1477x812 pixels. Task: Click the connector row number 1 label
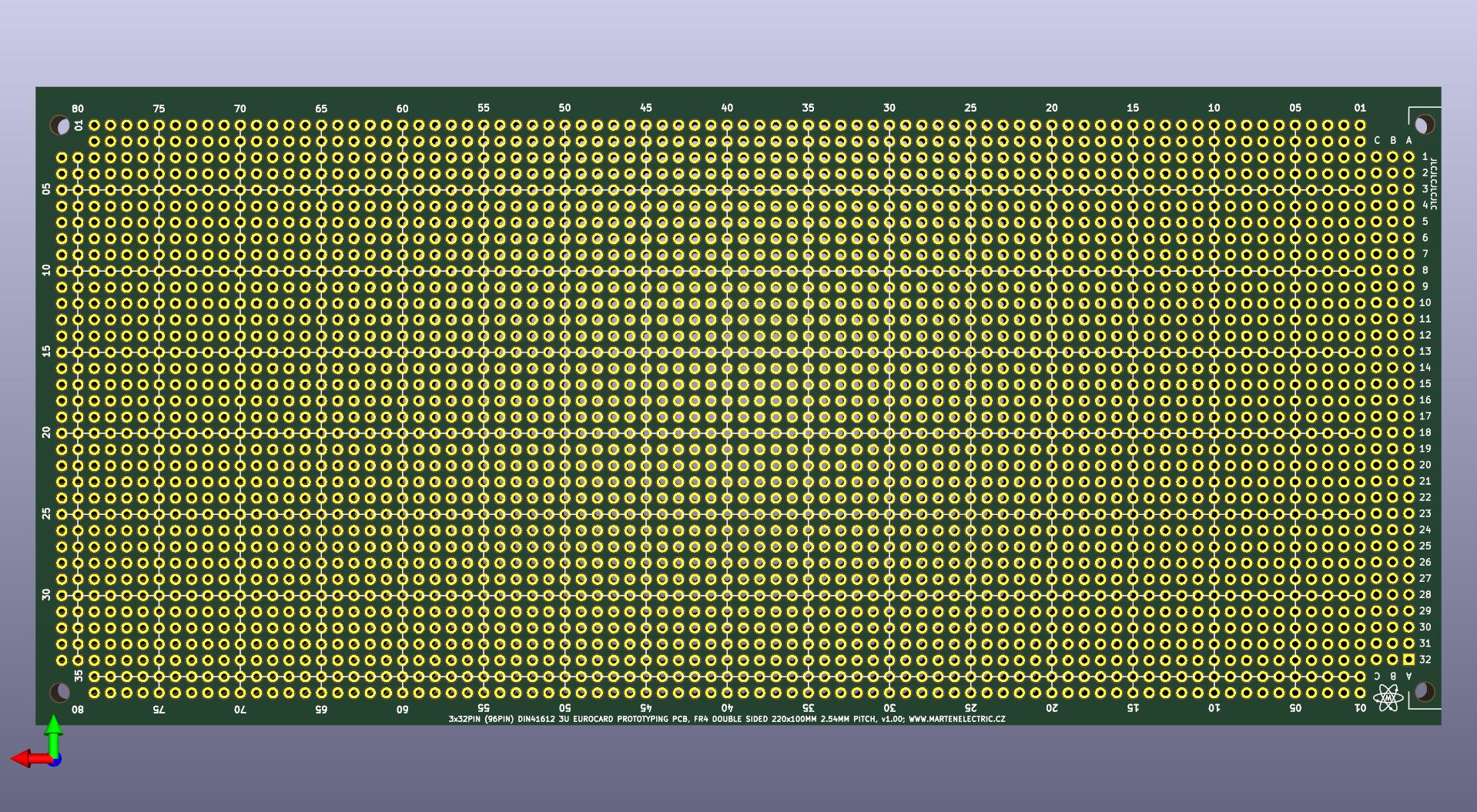click(1425, 157)
